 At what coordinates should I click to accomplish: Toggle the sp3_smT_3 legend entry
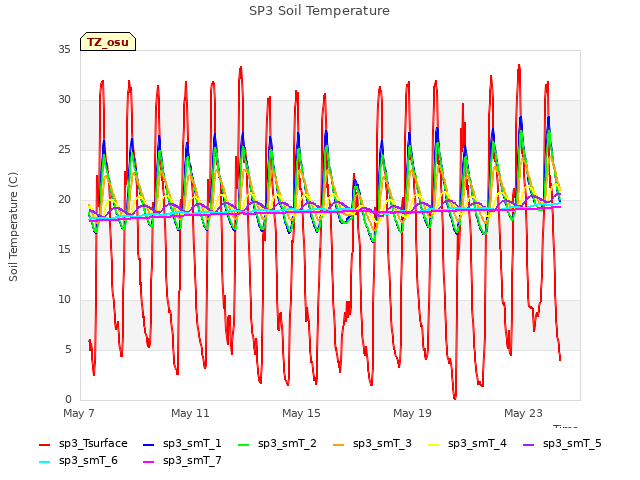(x=372, y=444)
